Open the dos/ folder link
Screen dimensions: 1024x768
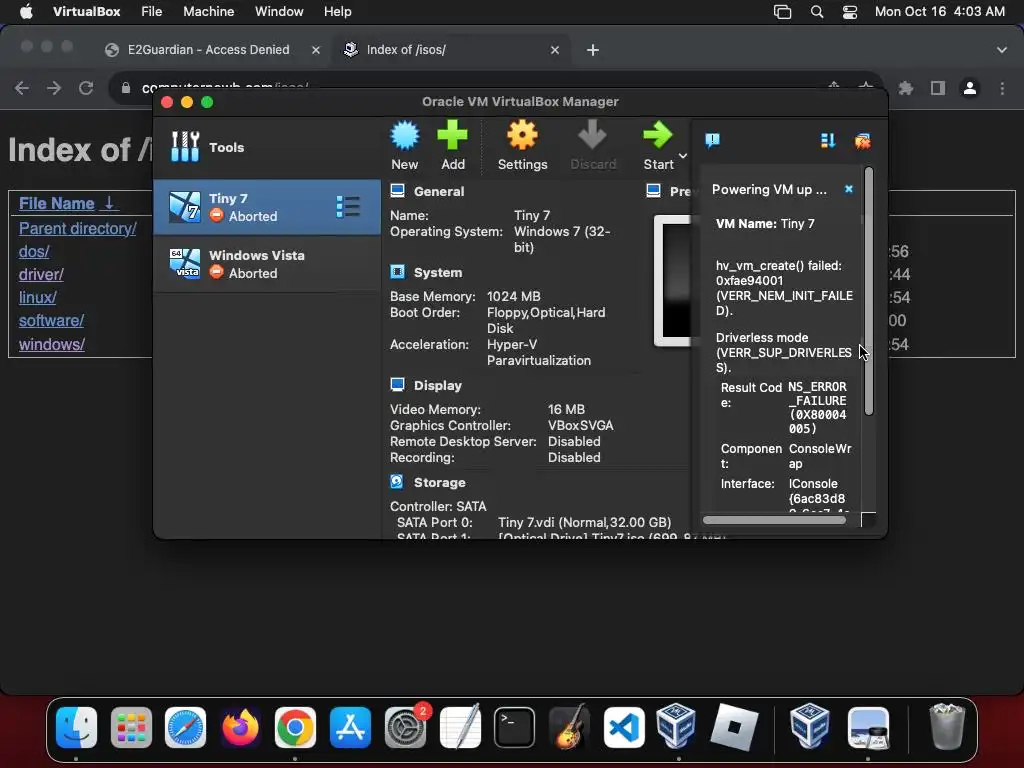tap(34, 251)
